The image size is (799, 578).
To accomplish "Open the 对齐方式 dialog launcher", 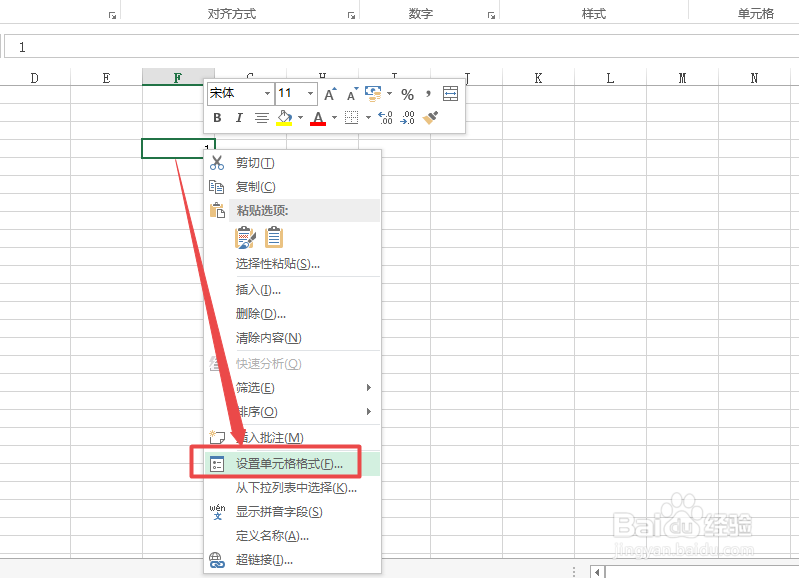I will (x=351, y=16).
